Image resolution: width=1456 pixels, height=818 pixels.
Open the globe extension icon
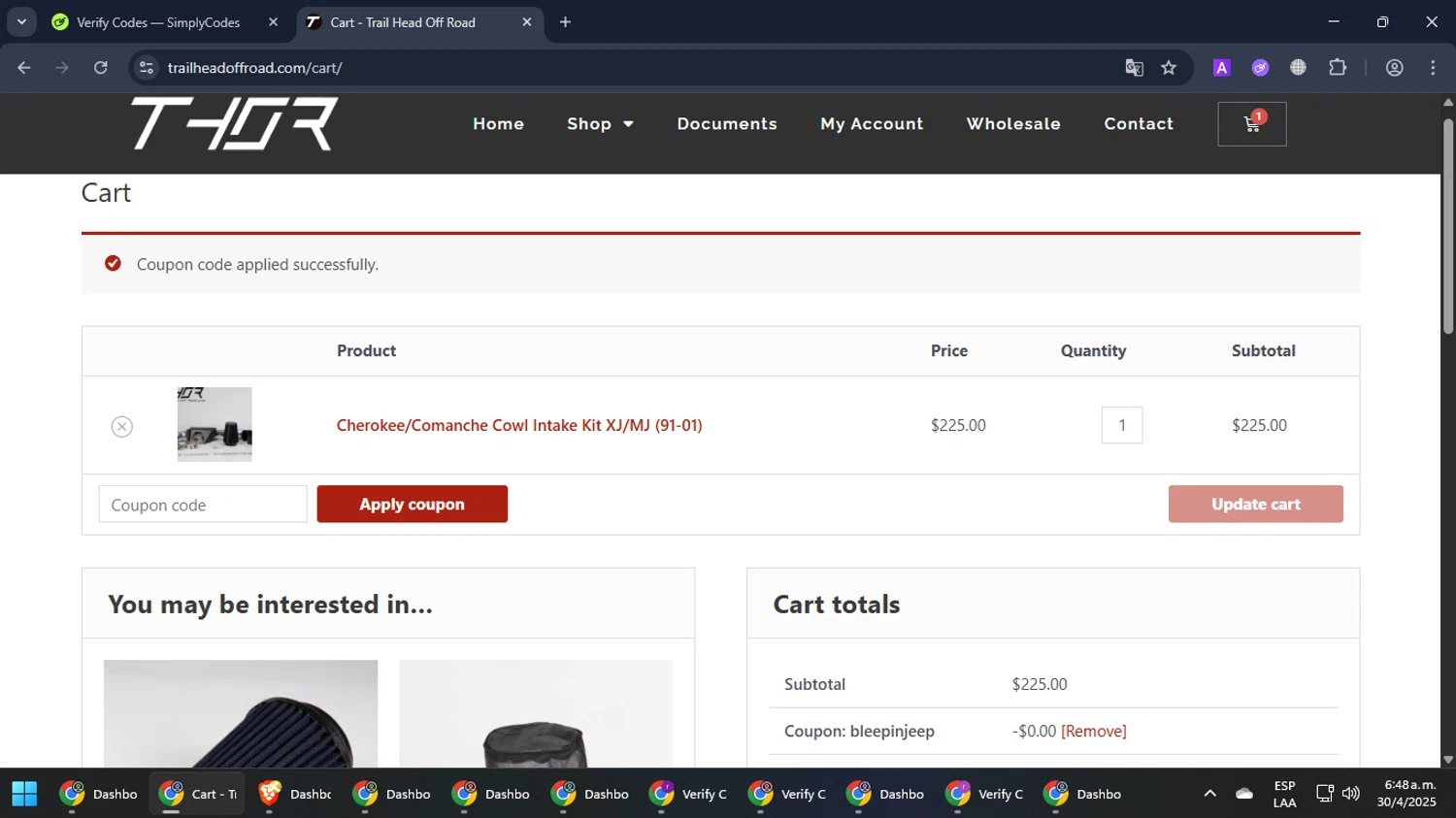pyautogui.click(x=1299, y=68)
